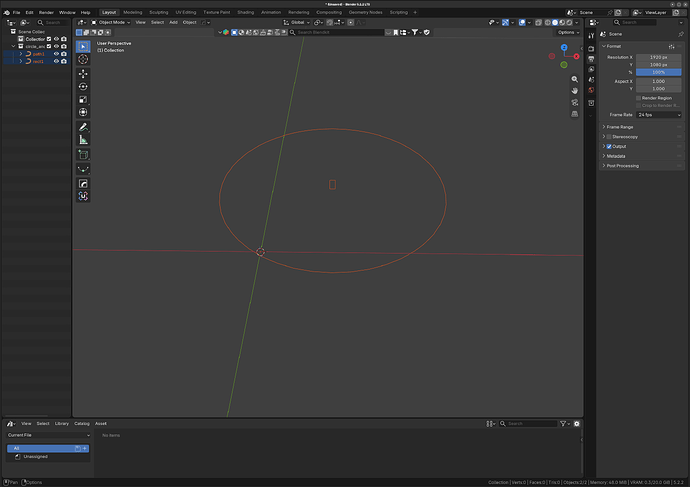Click the Z axis gizmo handle
Screen dimensions: 690x487
click(x=564, y=48)
